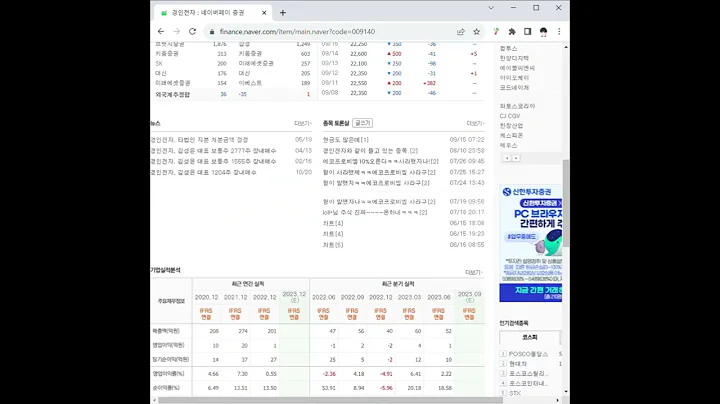Open the tab search chevron
Image resolution: width=720 pixels, height=404 pixels.
click(491, 8)
